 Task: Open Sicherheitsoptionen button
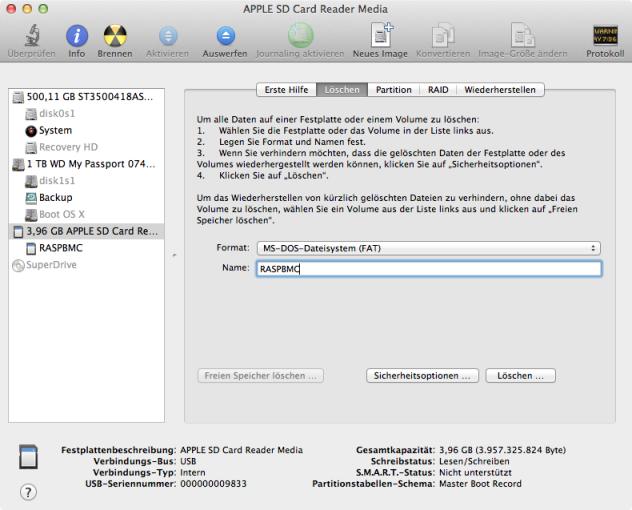[422, 376]
